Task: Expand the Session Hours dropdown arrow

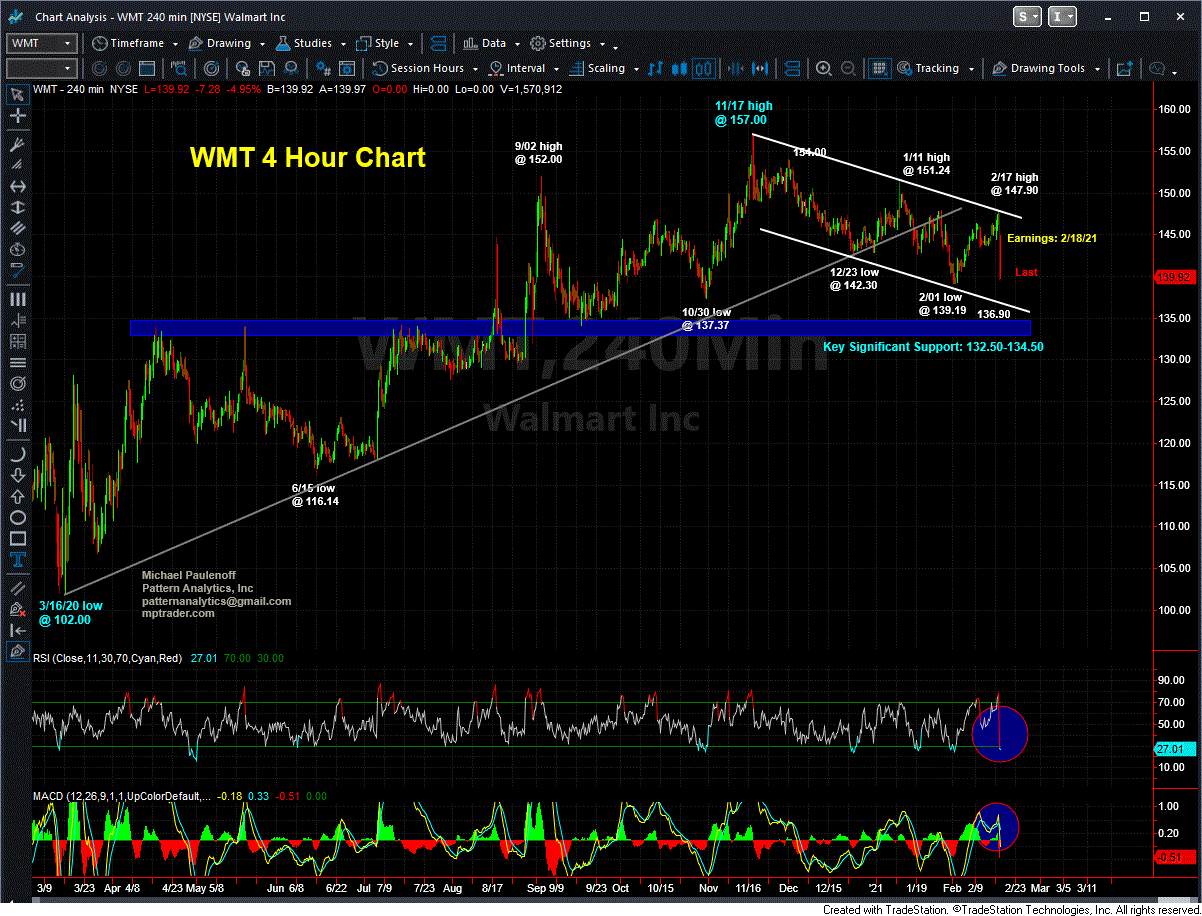Action: 476,69
